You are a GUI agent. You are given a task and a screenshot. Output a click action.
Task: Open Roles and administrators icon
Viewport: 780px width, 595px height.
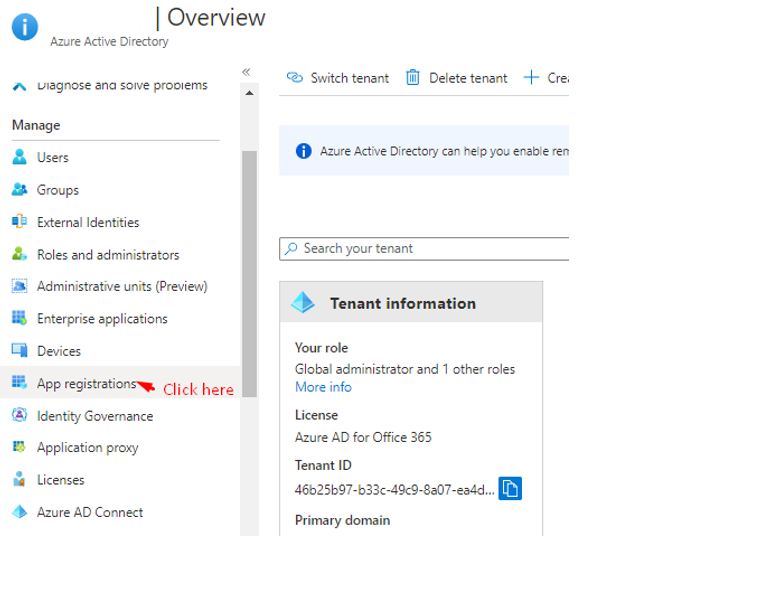point(19,255)
